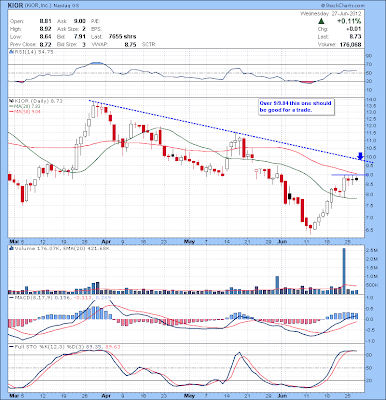386x400 pixels.
Task: Click the RSI(14) legend icon
Action: coord(11,52)
